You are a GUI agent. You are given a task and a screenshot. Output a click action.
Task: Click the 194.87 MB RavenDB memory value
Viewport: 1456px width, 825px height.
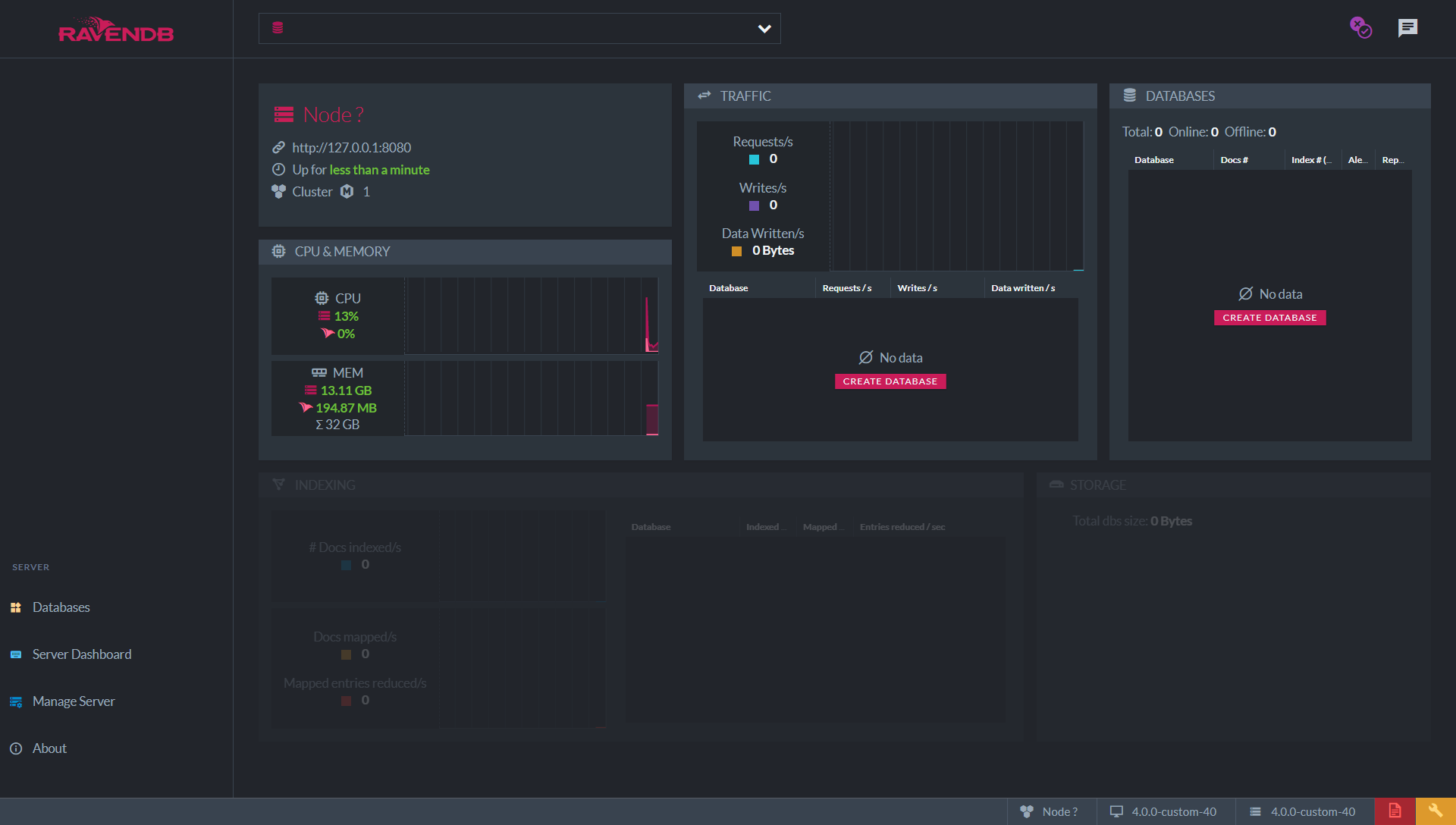(x=346, y=408)
